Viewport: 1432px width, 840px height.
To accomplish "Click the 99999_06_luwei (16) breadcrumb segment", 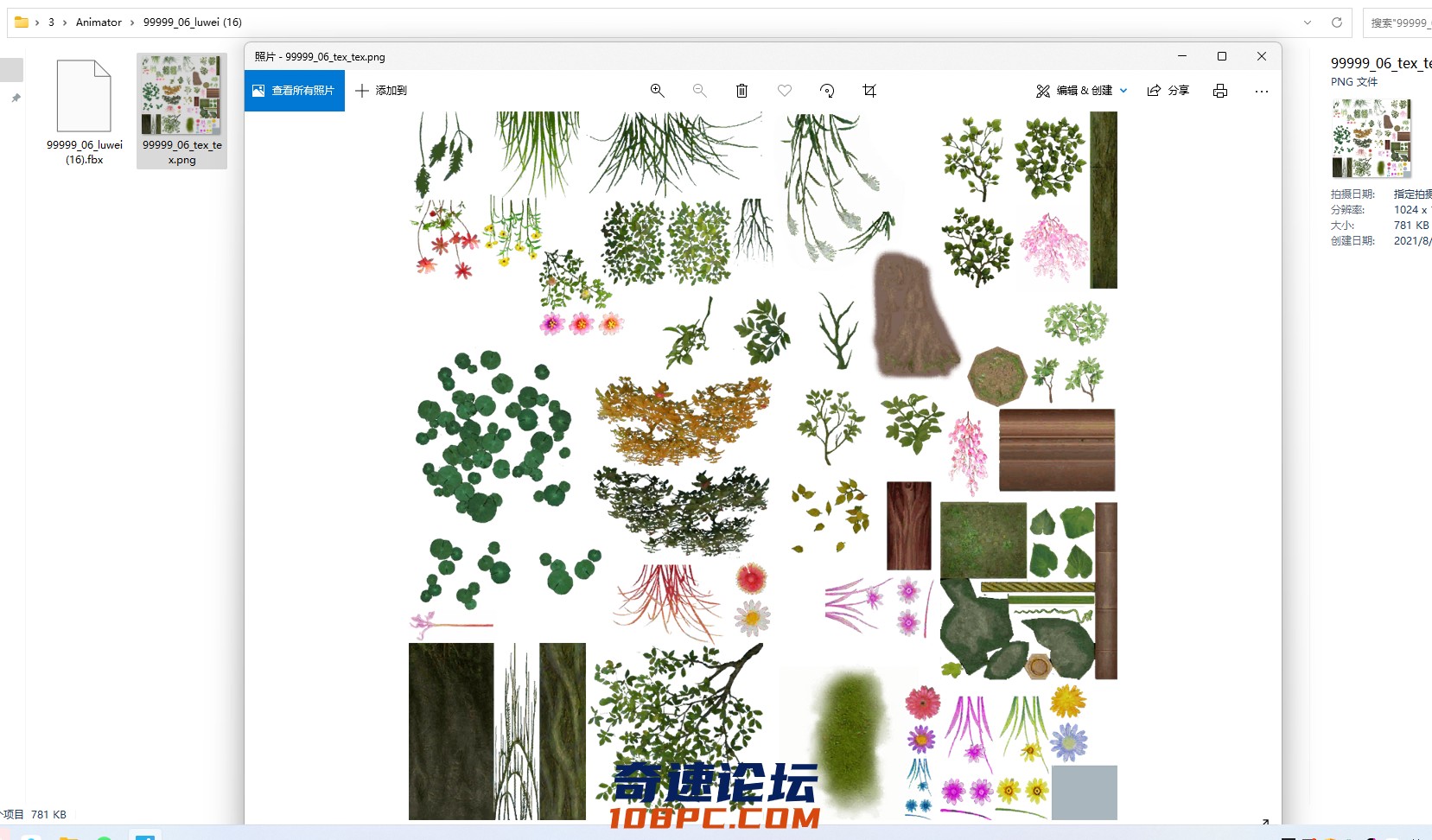I will point(193,22).
